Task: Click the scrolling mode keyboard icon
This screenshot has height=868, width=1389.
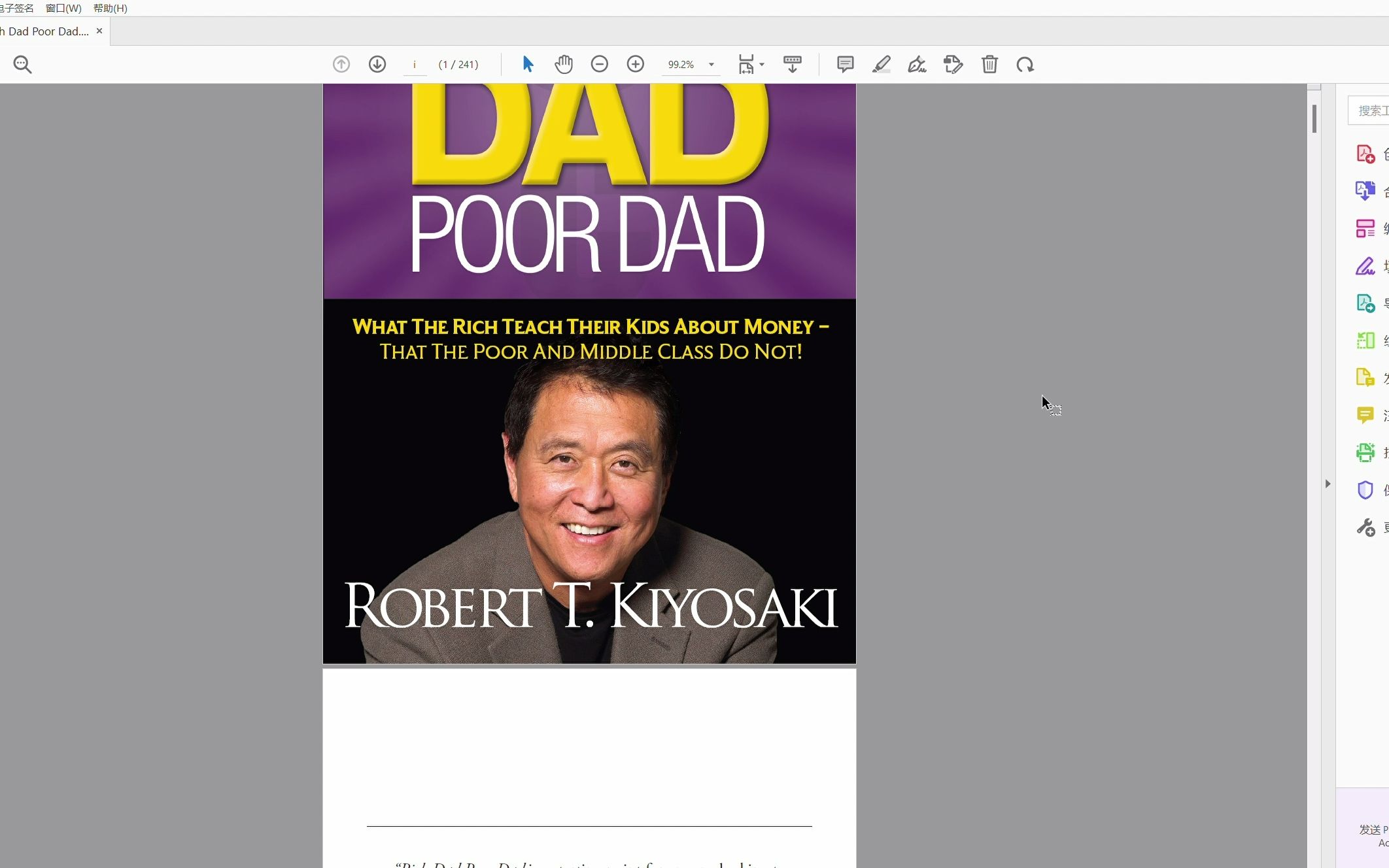Action: 793,64
